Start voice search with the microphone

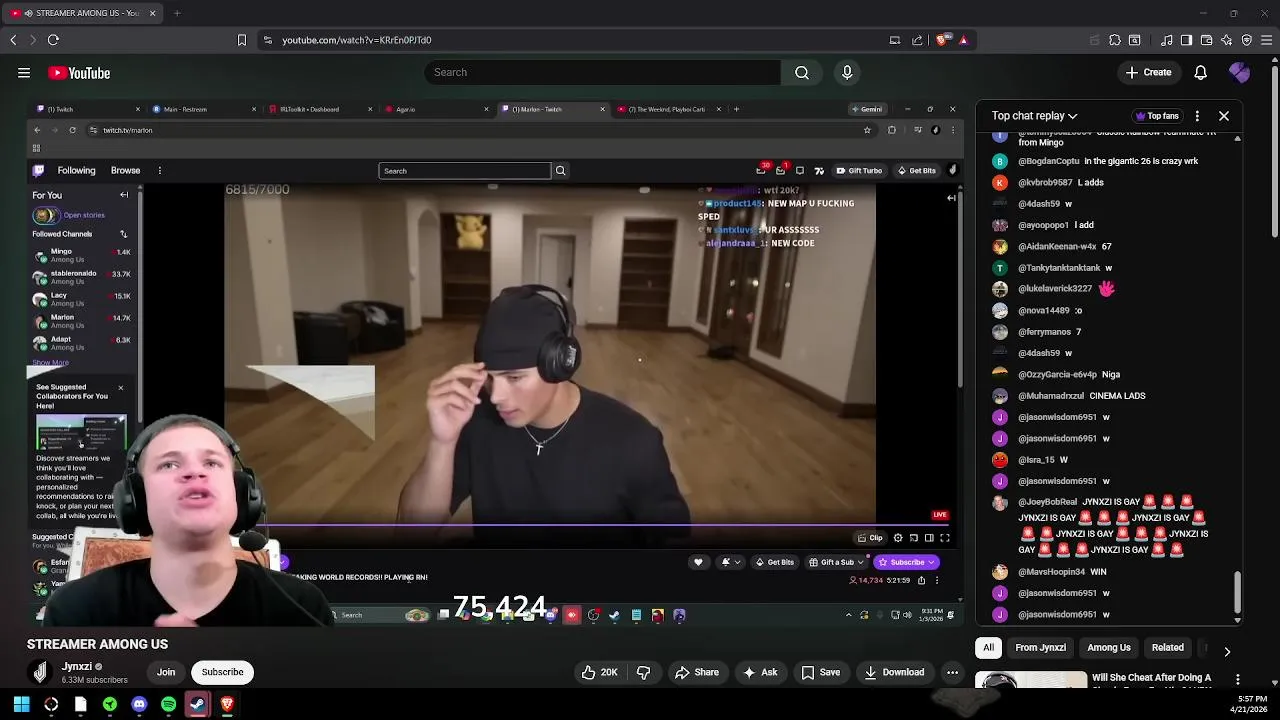point(847,72)
